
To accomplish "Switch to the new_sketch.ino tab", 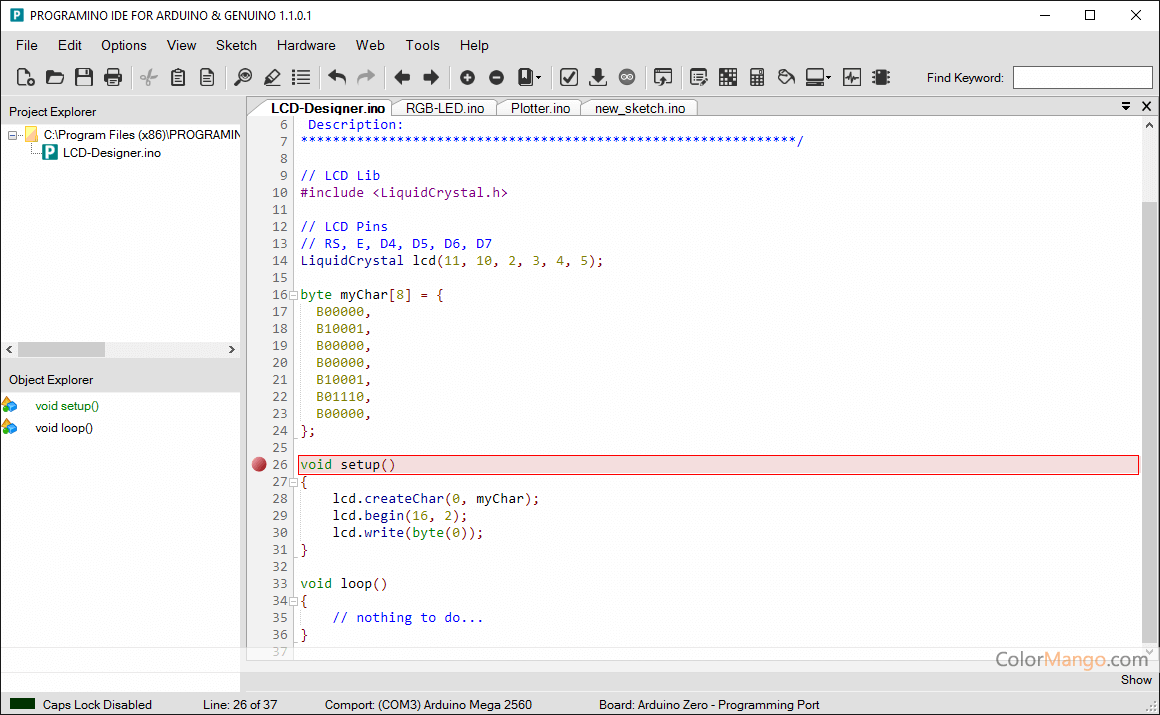I will [640, 108].
